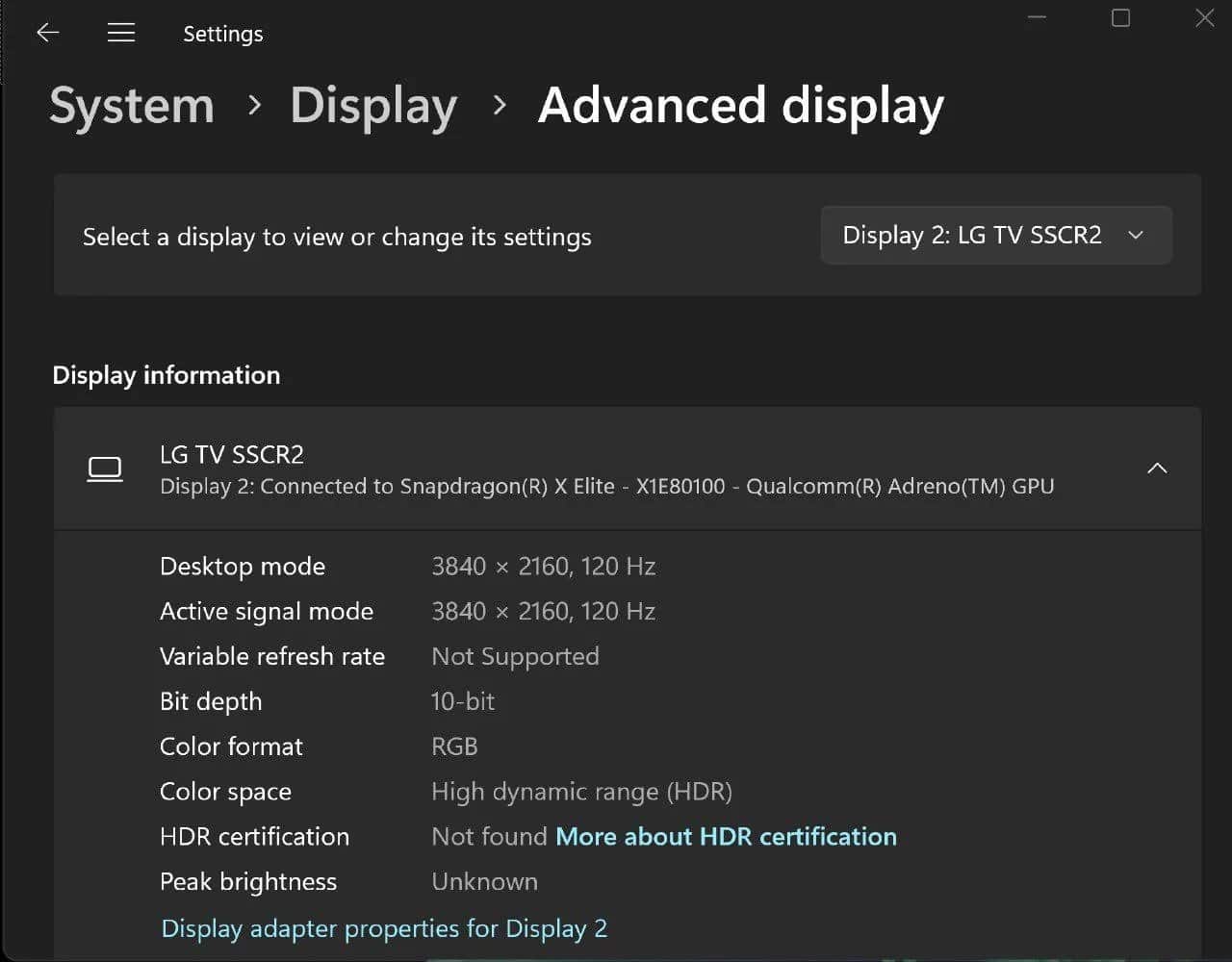Screen dimensions: 1232x962
Task: Click the Peak brightness label
Action: (x=248, y=882)
